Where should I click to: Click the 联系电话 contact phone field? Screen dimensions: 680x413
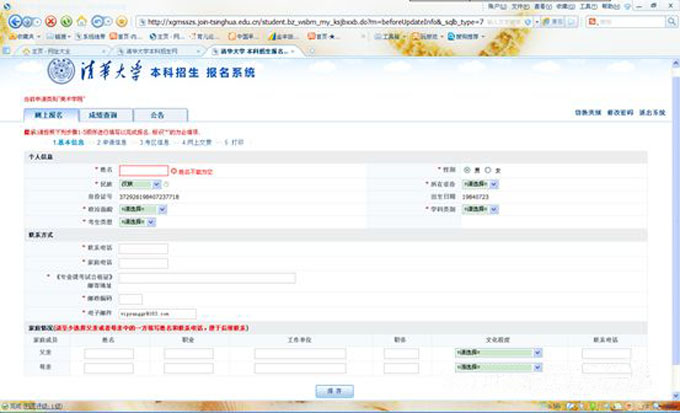tap(144, 249)
